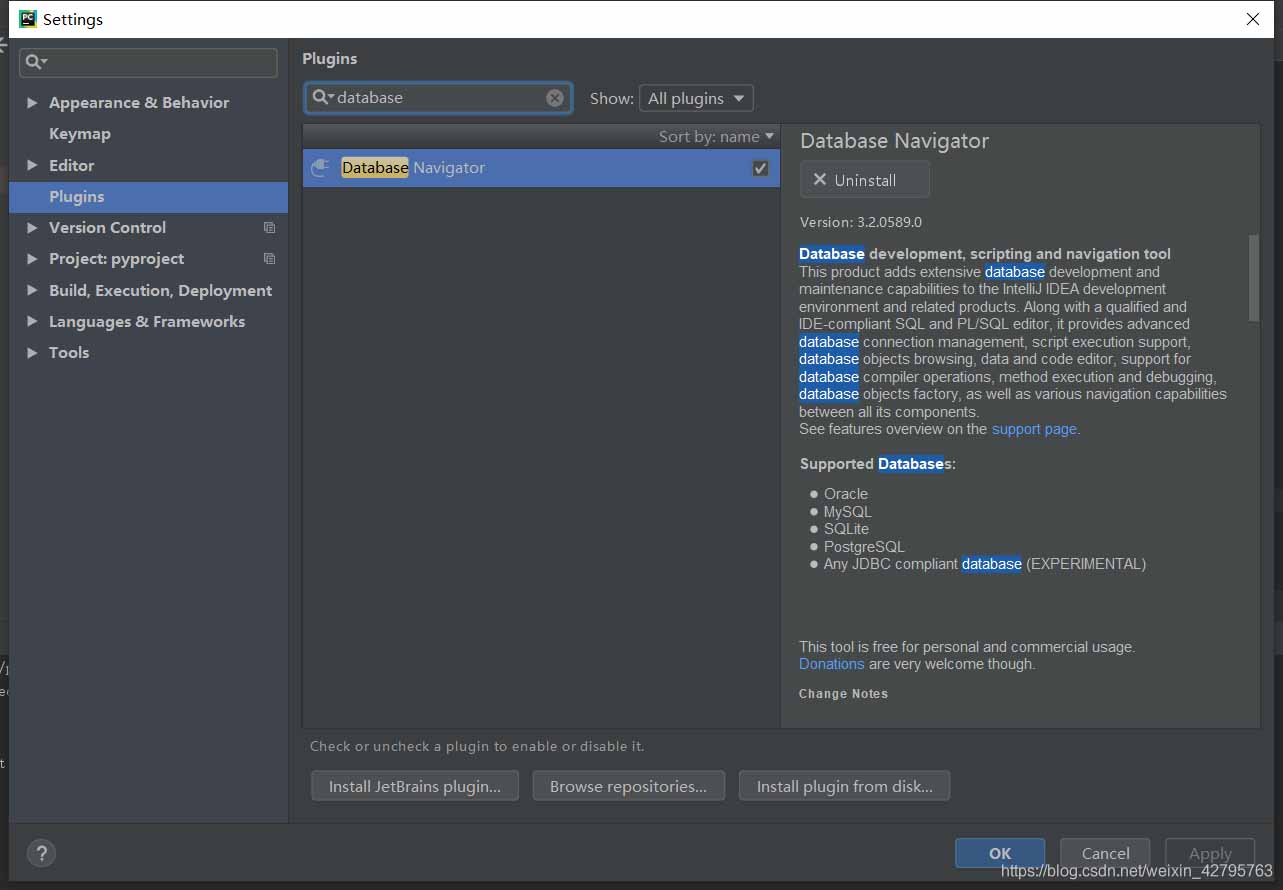Disable the Database Navigator plugin checkbox
The height and width of the screenshot is (890, 1283).
pos(760,168)
